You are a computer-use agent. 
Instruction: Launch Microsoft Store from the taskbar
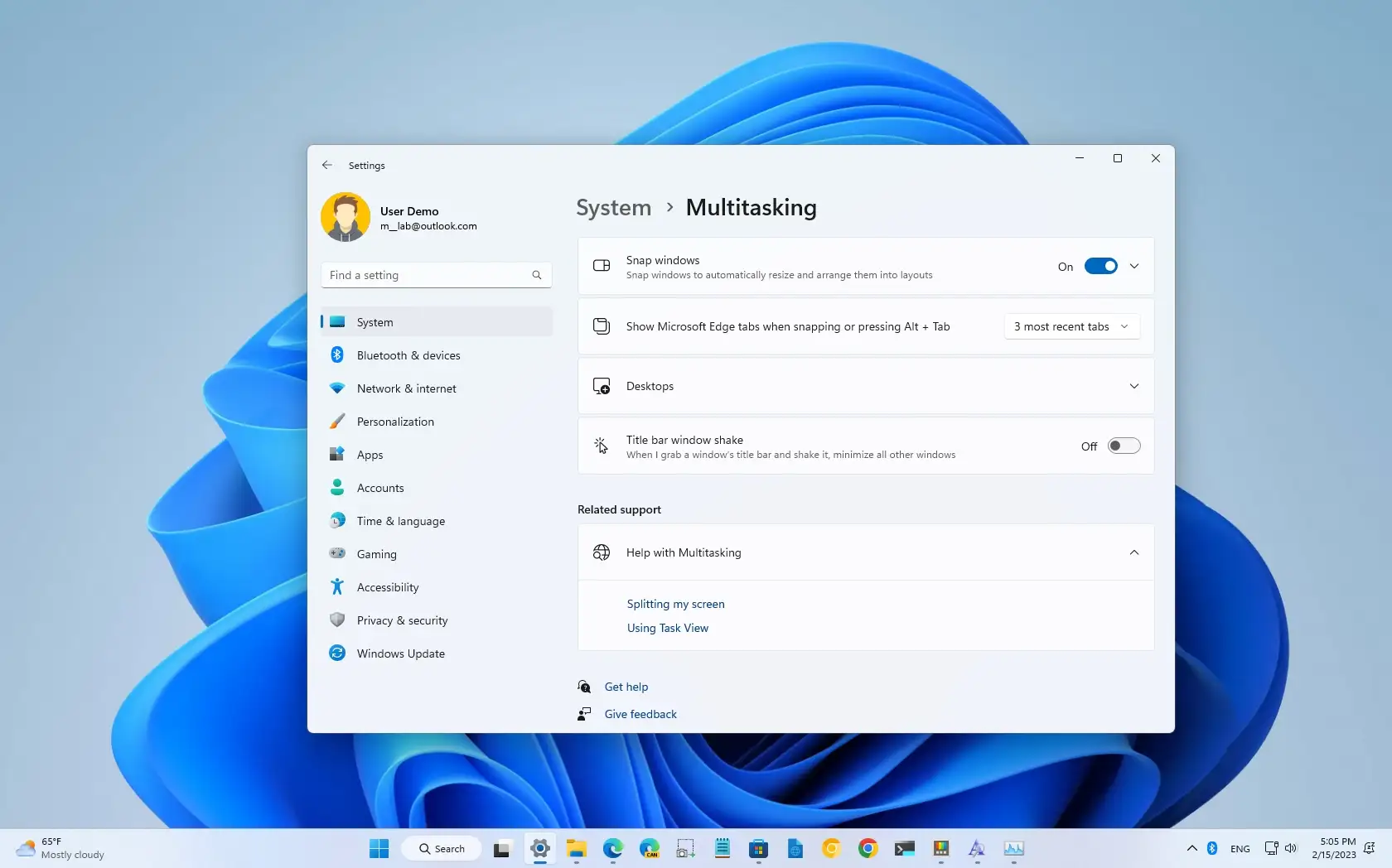[758, 848]
